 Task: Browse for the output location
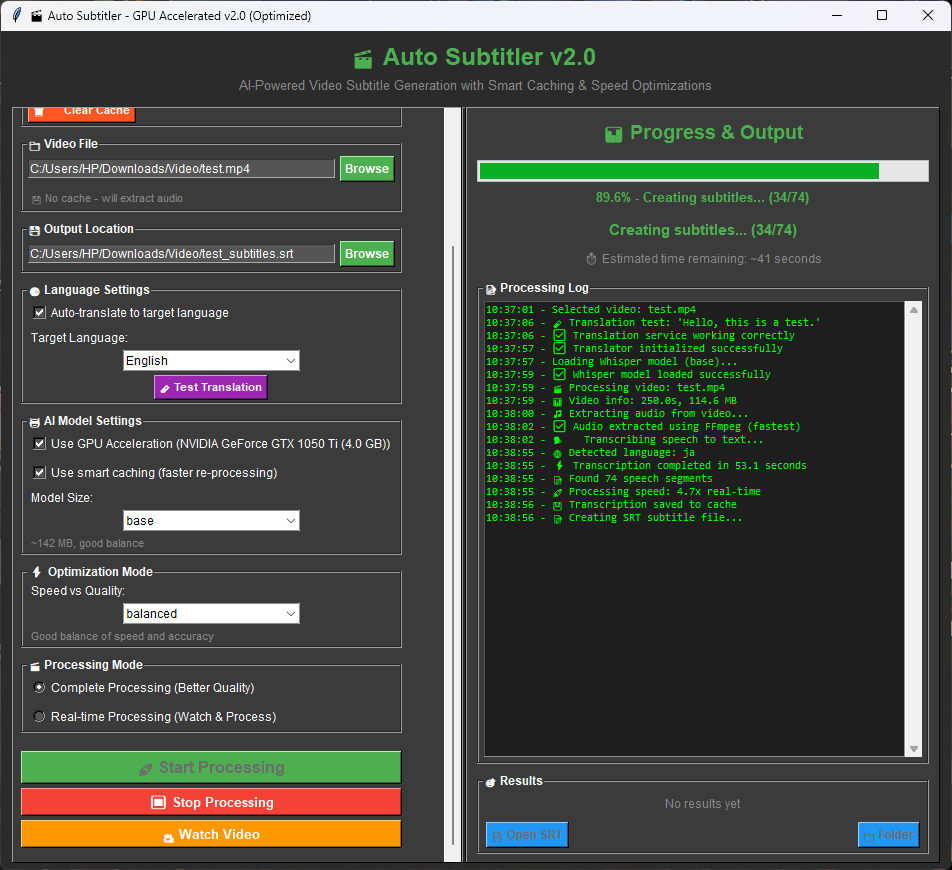coord(367,254)
